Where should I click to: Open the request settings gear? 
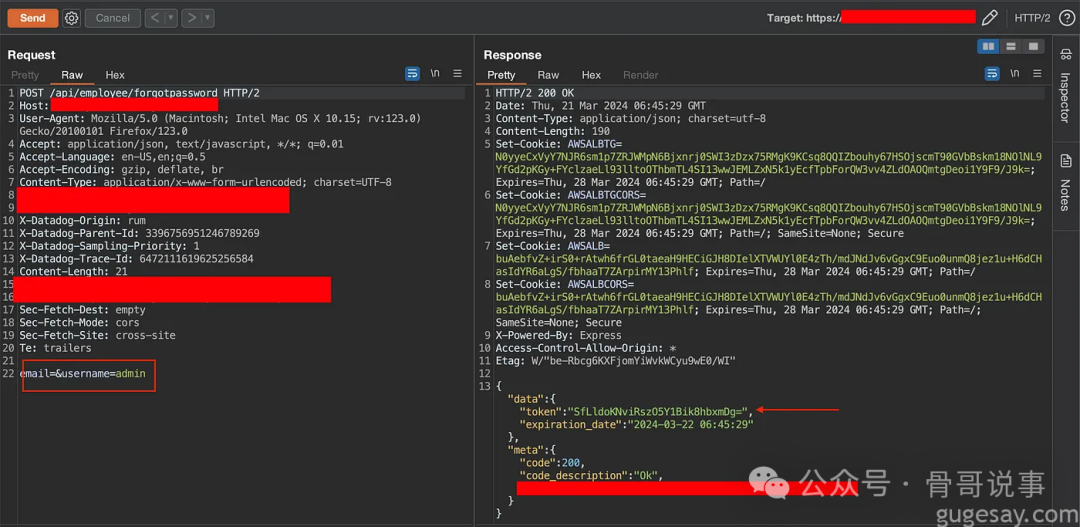[x=72, y=18]
